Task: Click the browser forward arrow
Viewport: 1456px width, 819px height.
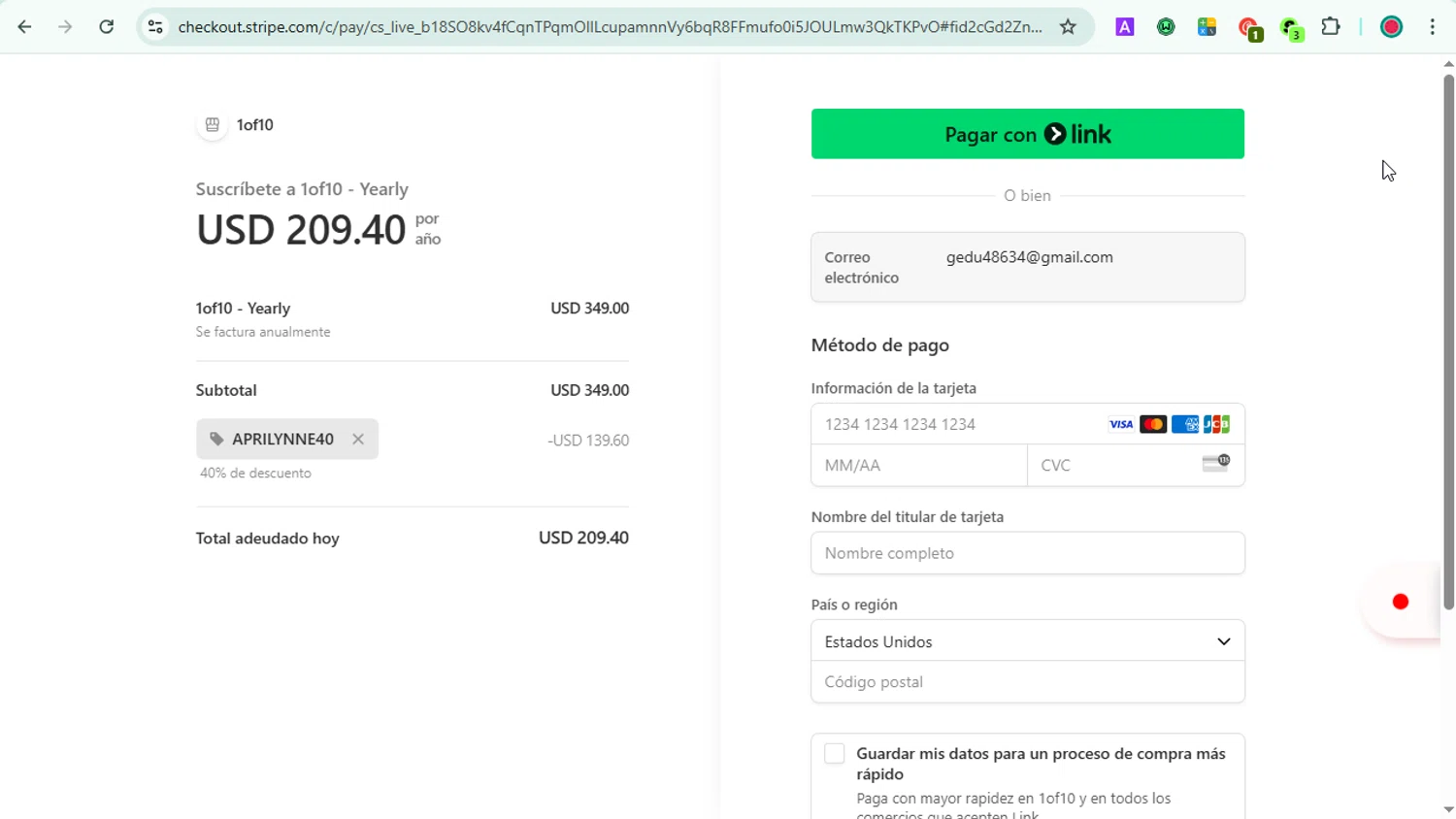Action: [x=65, y=27]
